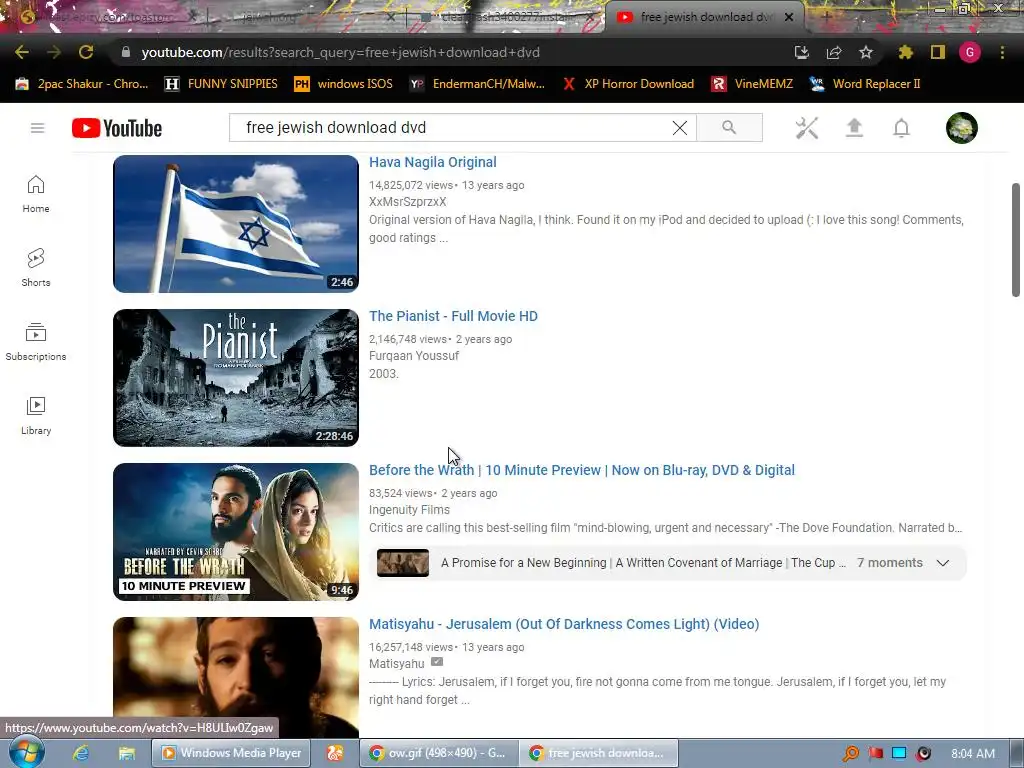Open YouTube notifications bell
The width and height of the screenshot is (1024, 768).
(x=901, y=128)
